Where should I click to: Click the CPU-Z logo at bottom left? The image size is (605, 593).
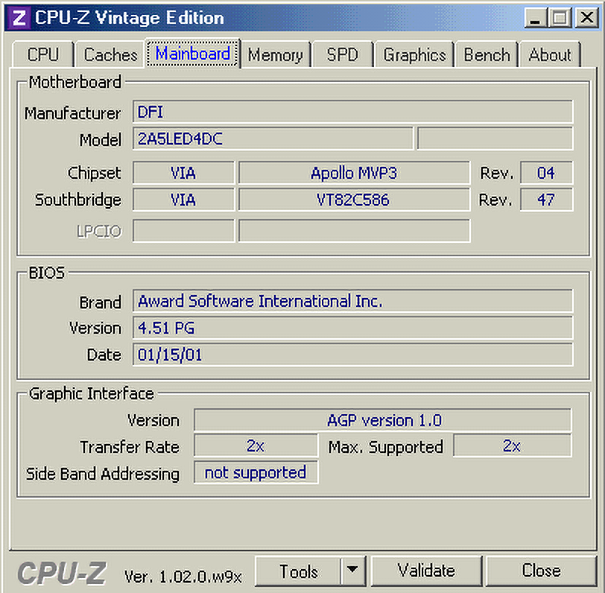pos(62,573)
